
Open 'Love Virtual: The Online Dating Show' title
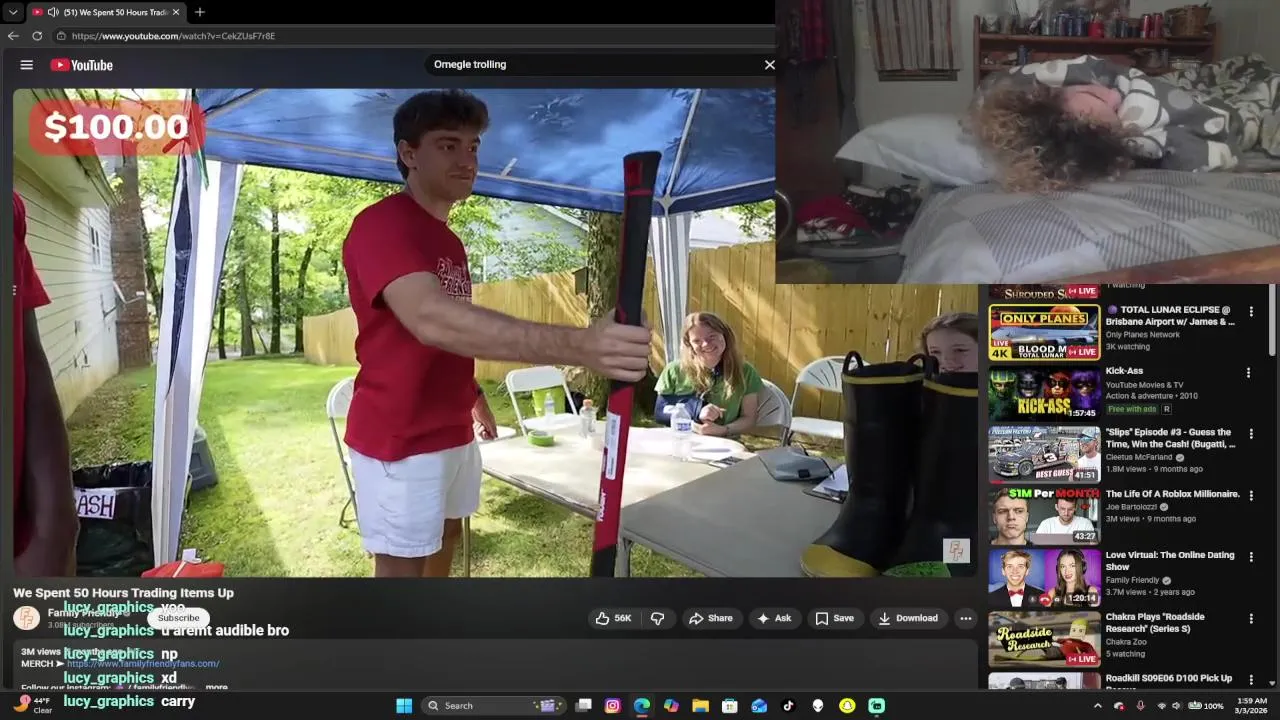[x=1170, y=561]
